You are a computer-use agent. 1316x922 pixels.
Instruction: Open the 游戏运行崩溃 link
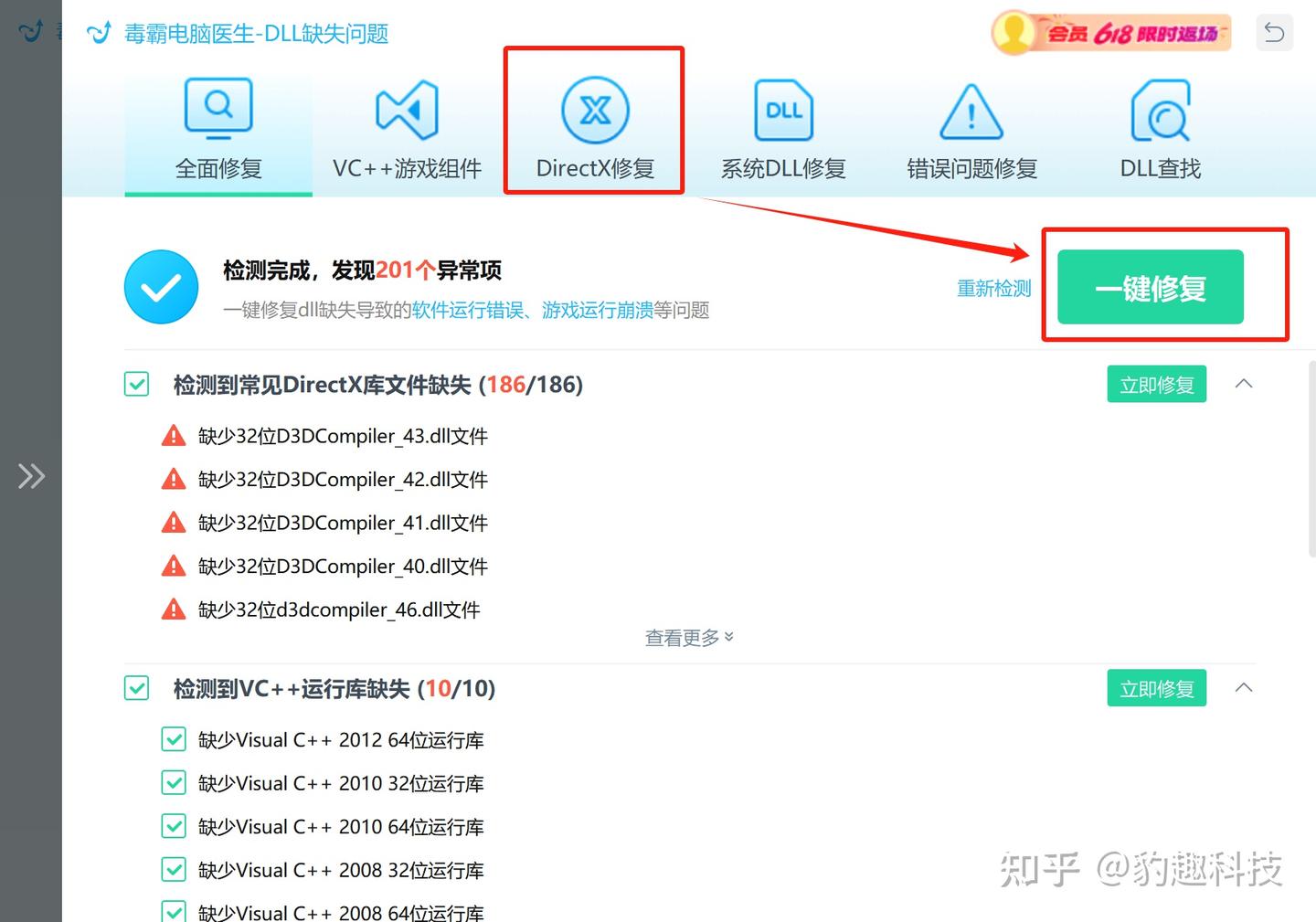[598, 311]
